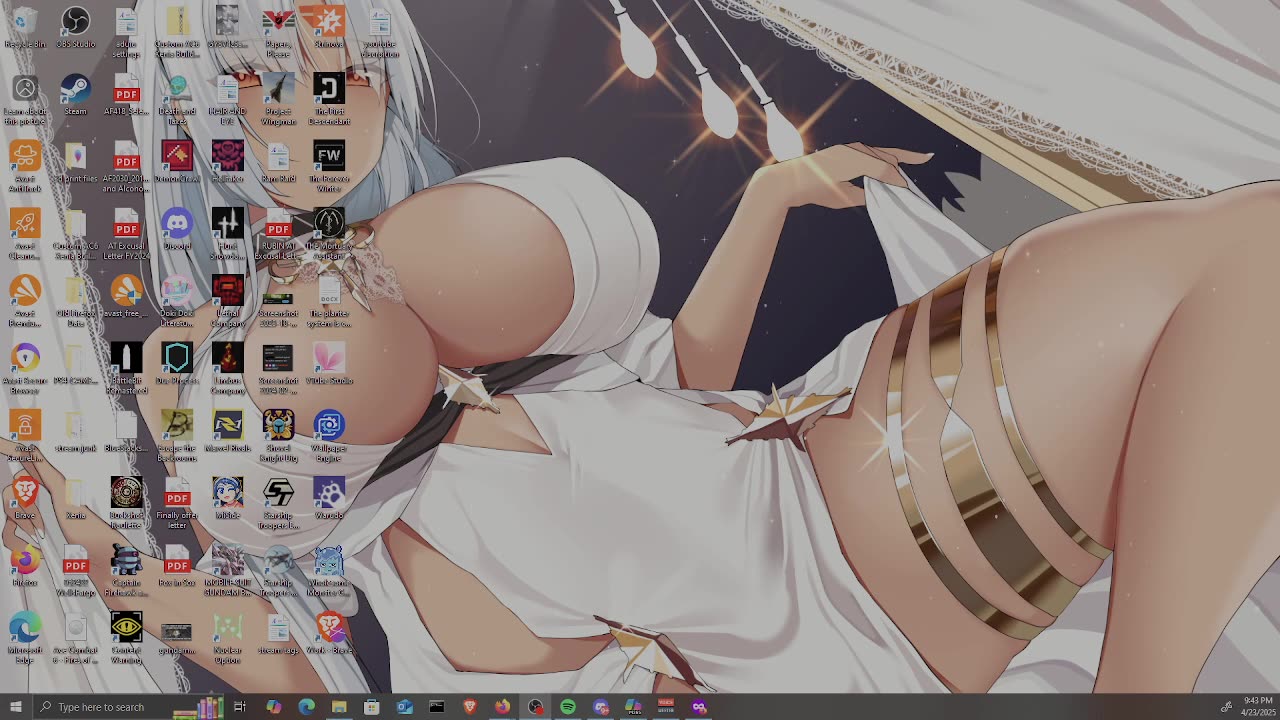This screenshot has width=1280, height=720.
Task: Open File Explorer from the taskbar
Action: [x=339, y=707]
